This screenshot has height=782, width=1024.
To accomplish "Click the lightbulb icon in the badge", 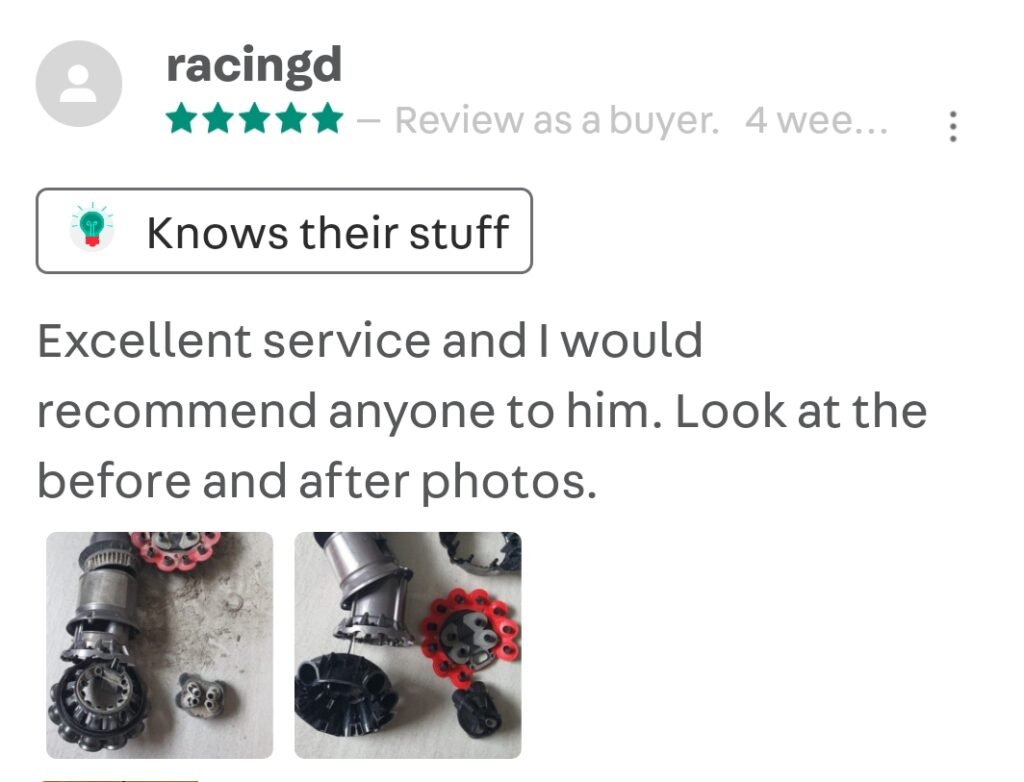I will click(x=92, y=226).
